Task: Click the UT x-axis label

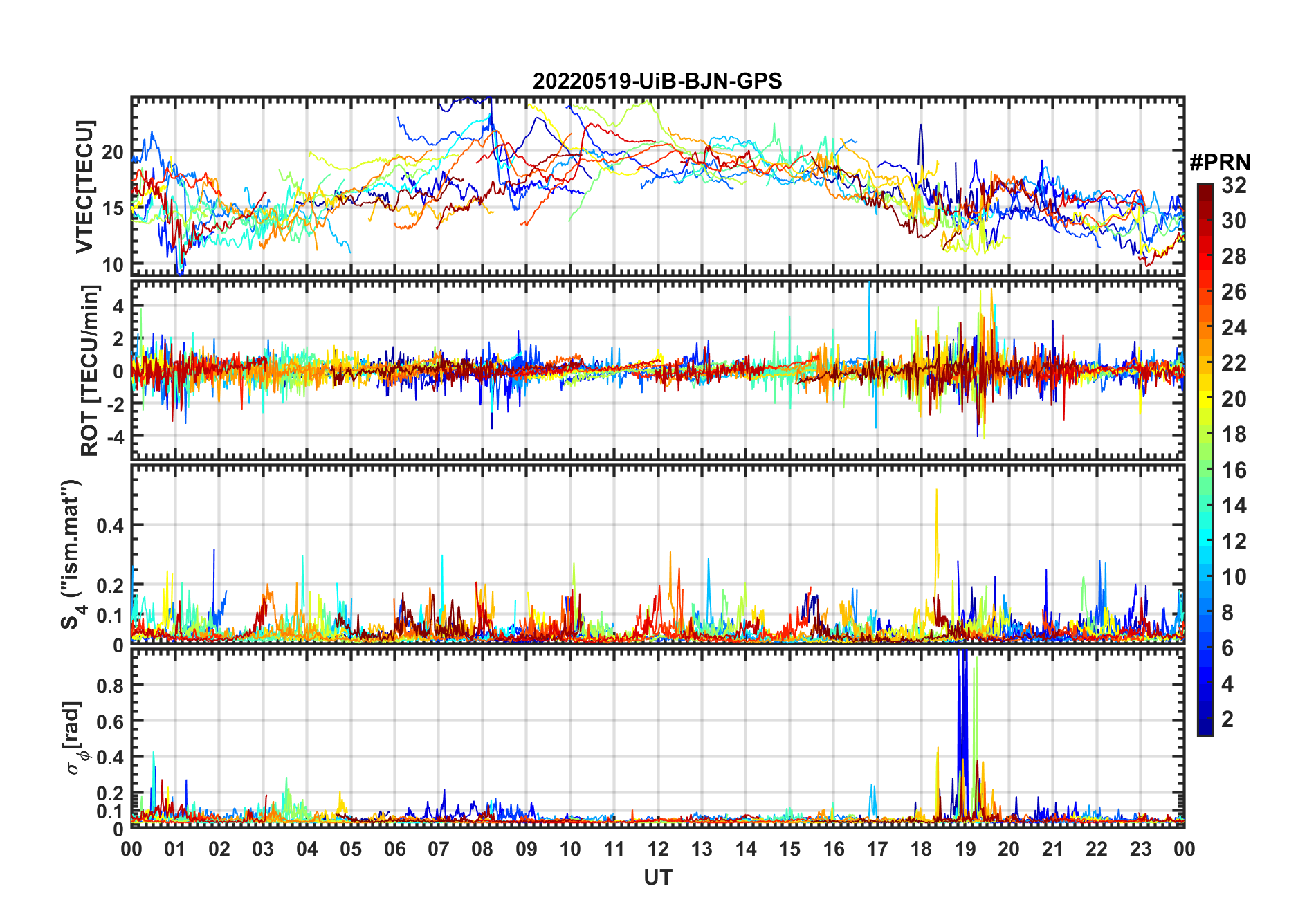Action: (x=657, y=877)
